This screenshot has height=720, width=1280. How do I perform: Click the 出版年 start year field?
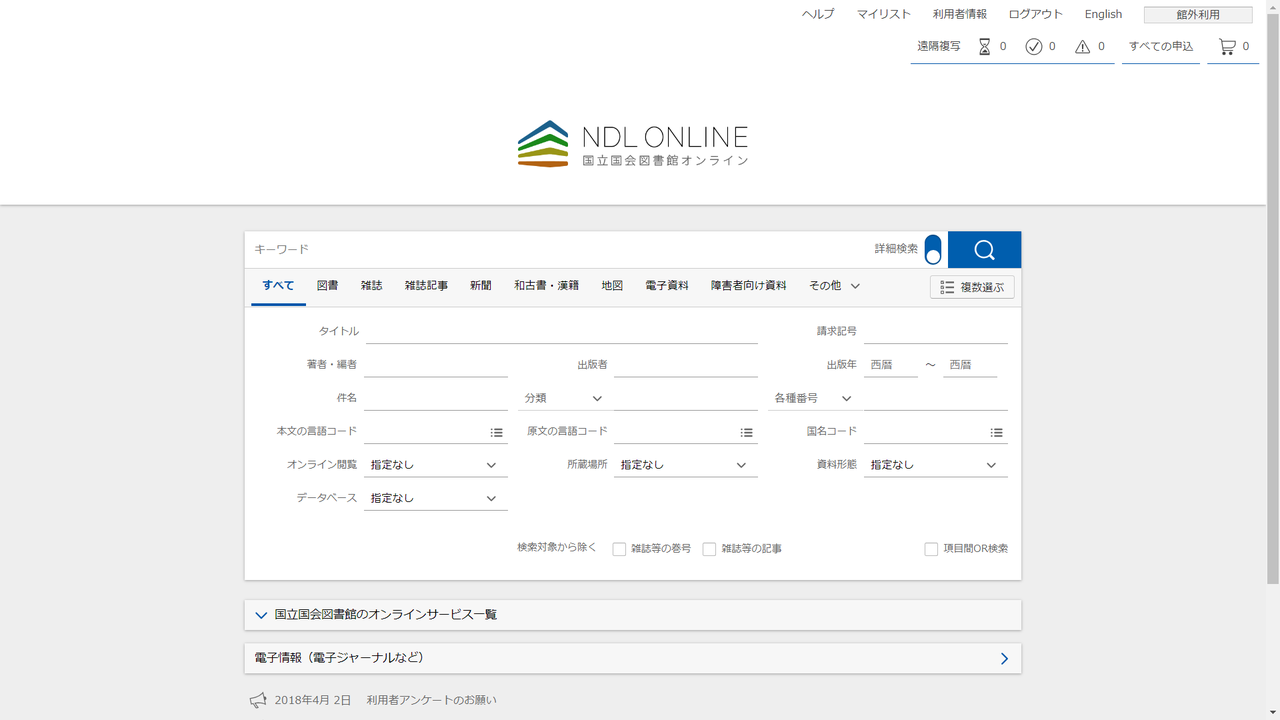[891, 365]
